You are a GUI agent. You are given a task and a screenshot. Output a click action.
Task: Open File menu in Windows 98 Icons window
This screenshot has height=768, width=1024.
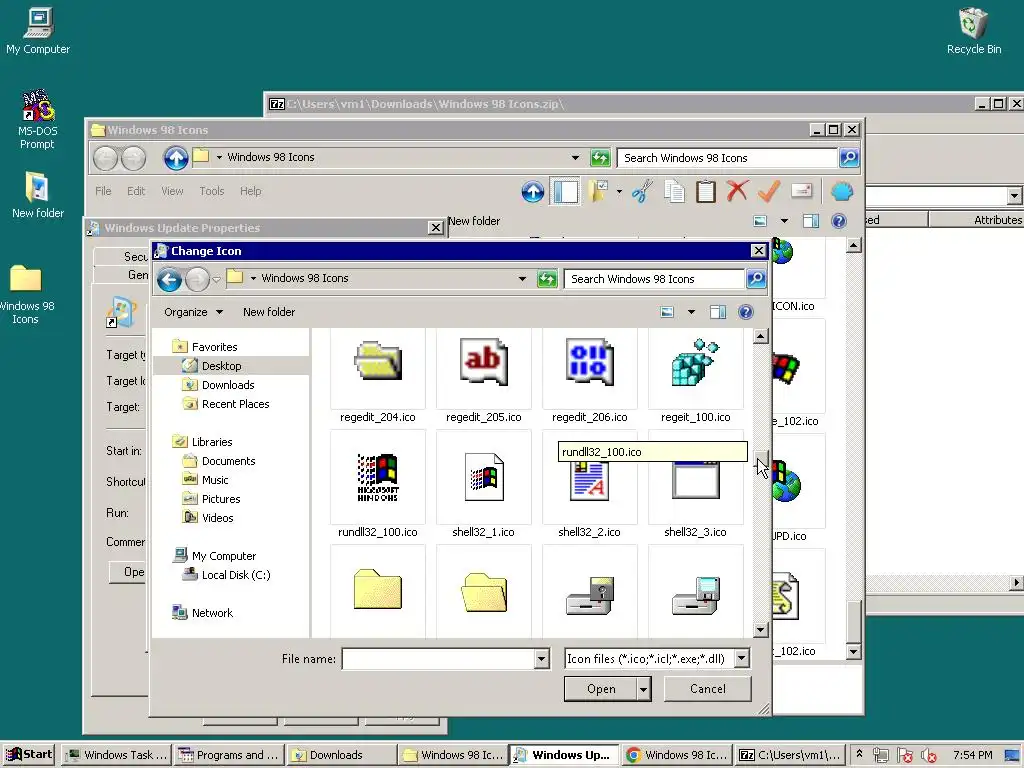[x=103, y=191]
